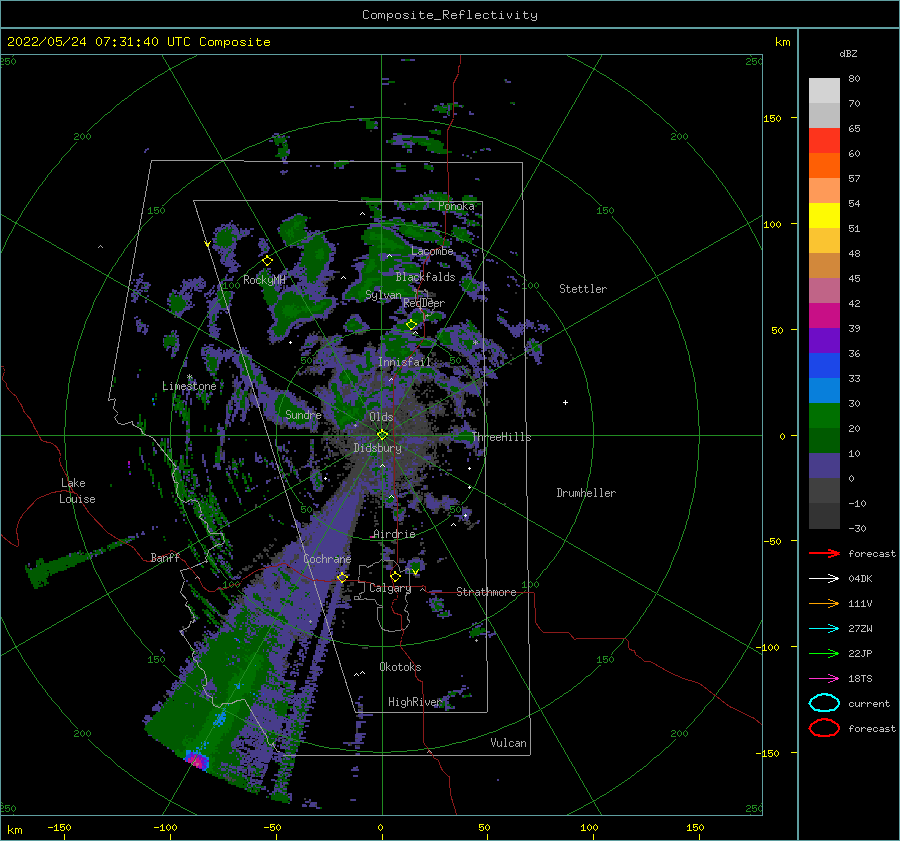Click the magenta 18TS arrow symbol

(824, 678)
